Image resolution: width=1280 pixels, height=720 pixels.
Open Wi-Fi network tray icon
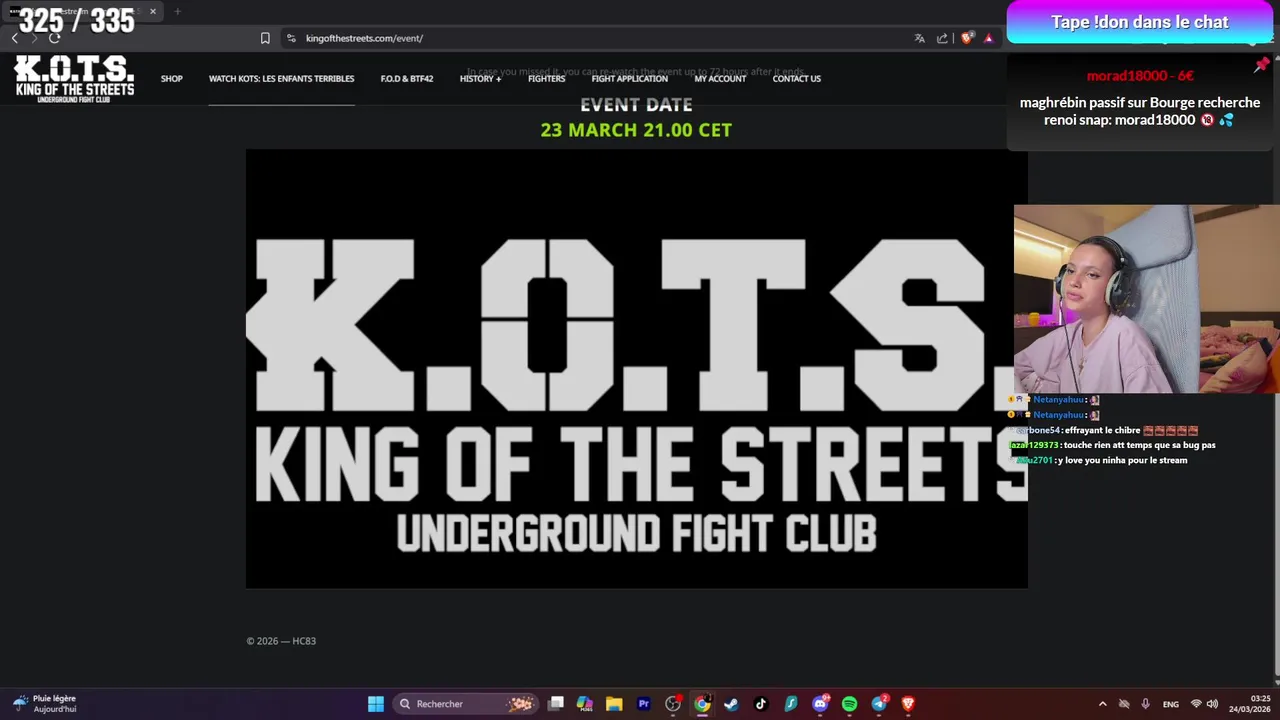coord(1196,704)
